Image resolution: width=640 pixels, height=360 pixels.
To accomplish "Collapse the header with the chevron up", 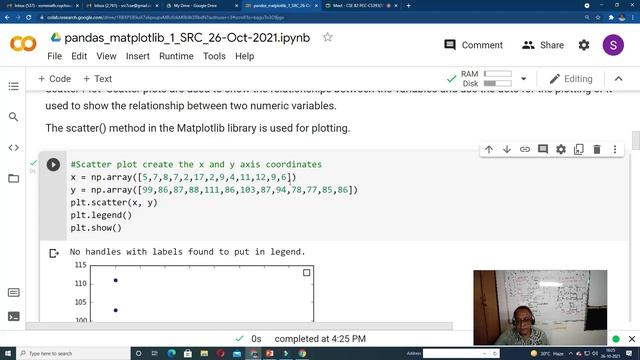I will [x=618, y=79].
